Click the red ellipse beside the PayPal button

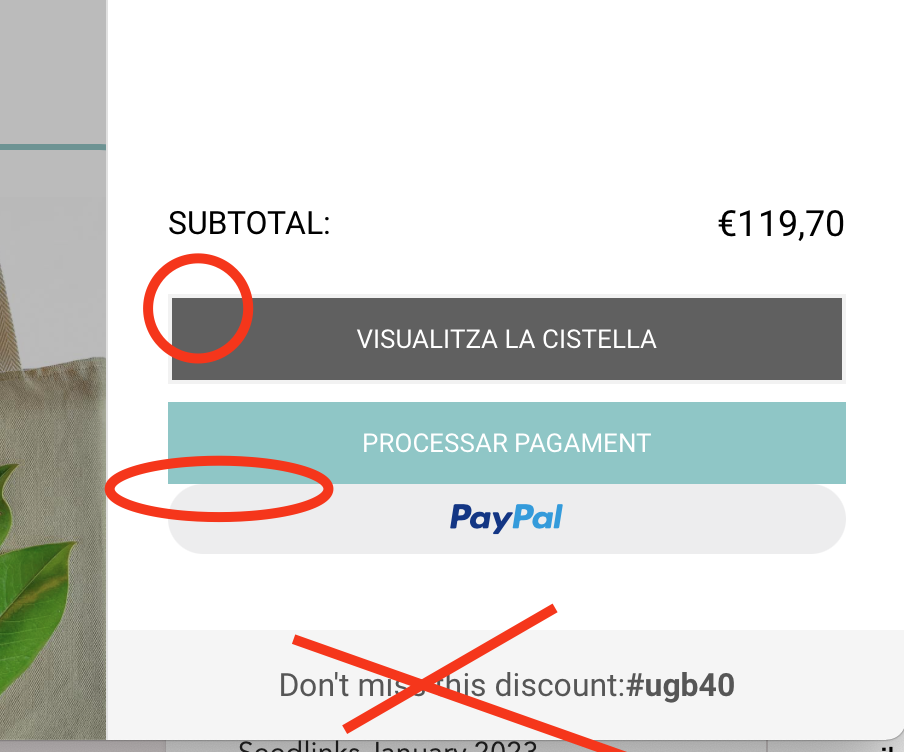click(219, 488)
